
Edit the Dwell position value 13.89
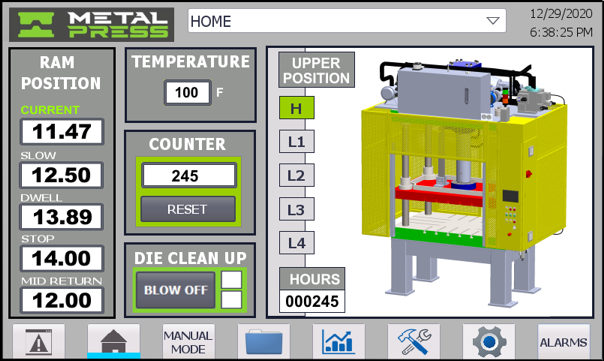[x=62, y=217]
